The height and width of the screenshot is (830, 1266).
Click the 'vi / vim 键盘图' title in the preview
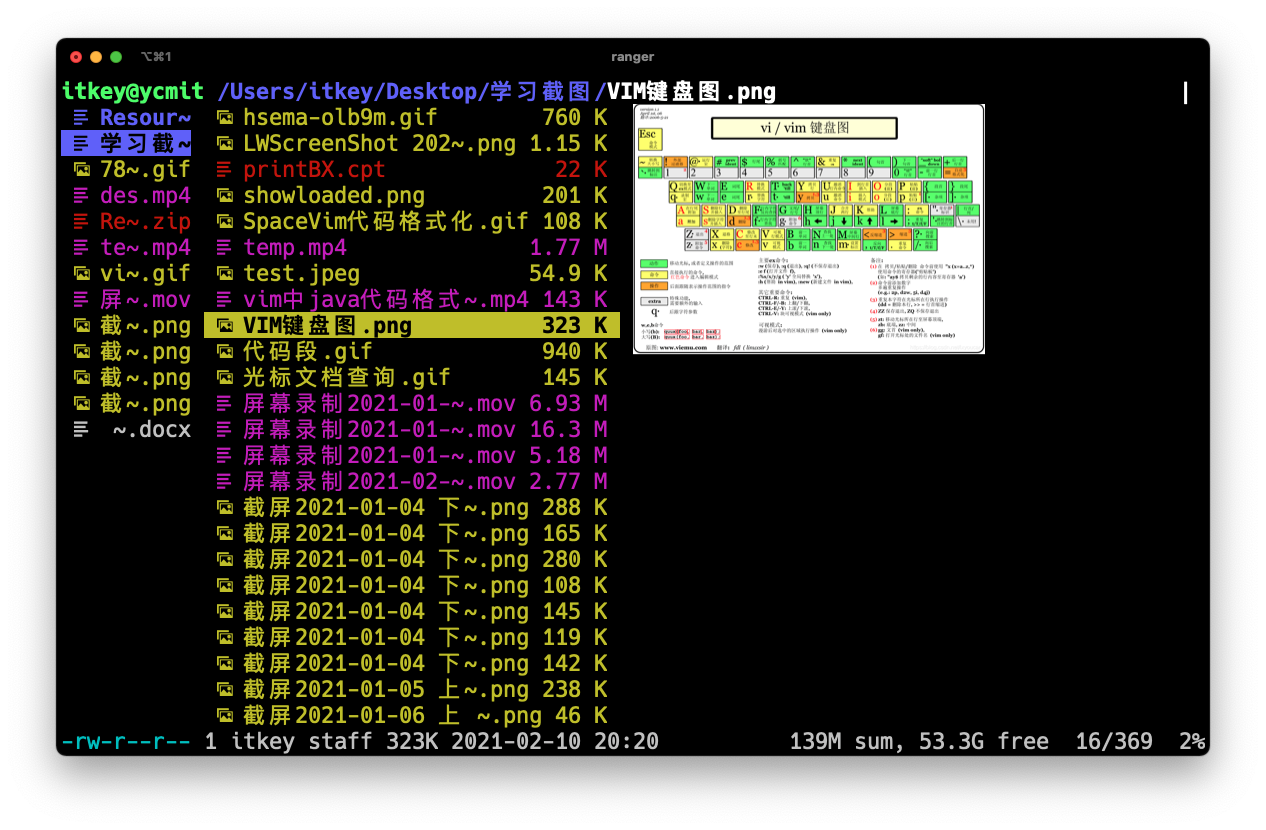[804, 128]
